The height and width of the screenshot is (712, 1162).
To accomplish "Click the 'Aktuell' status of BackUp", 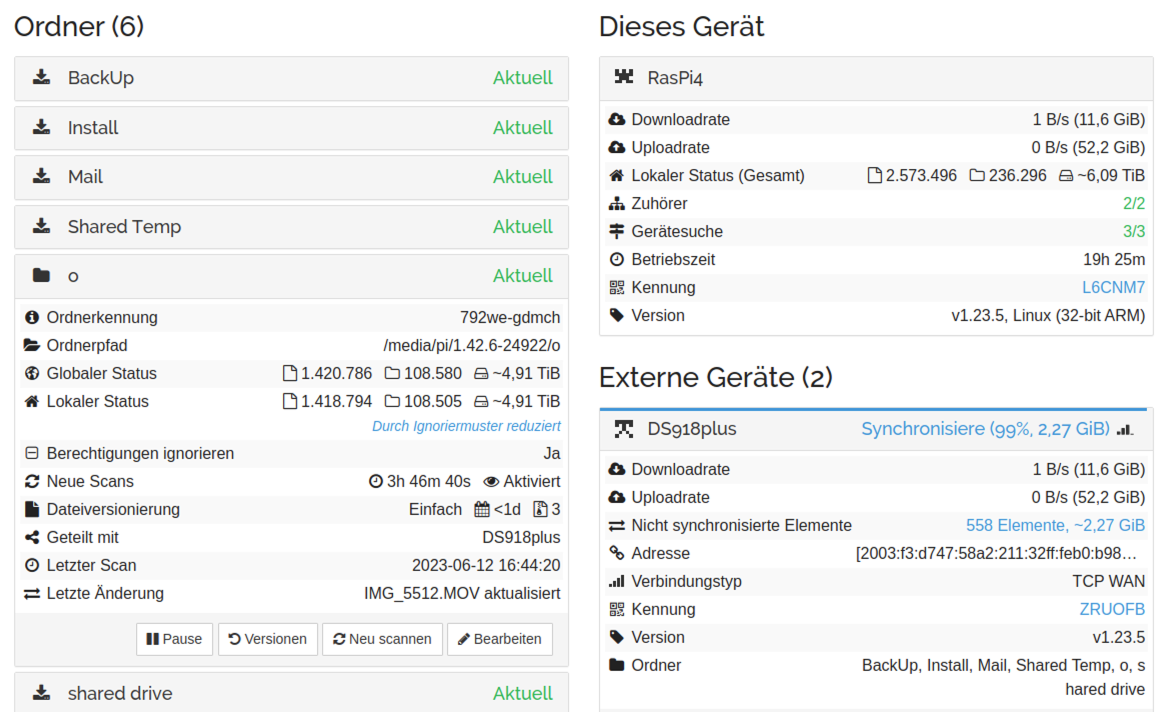I will (x=523, y=78).
